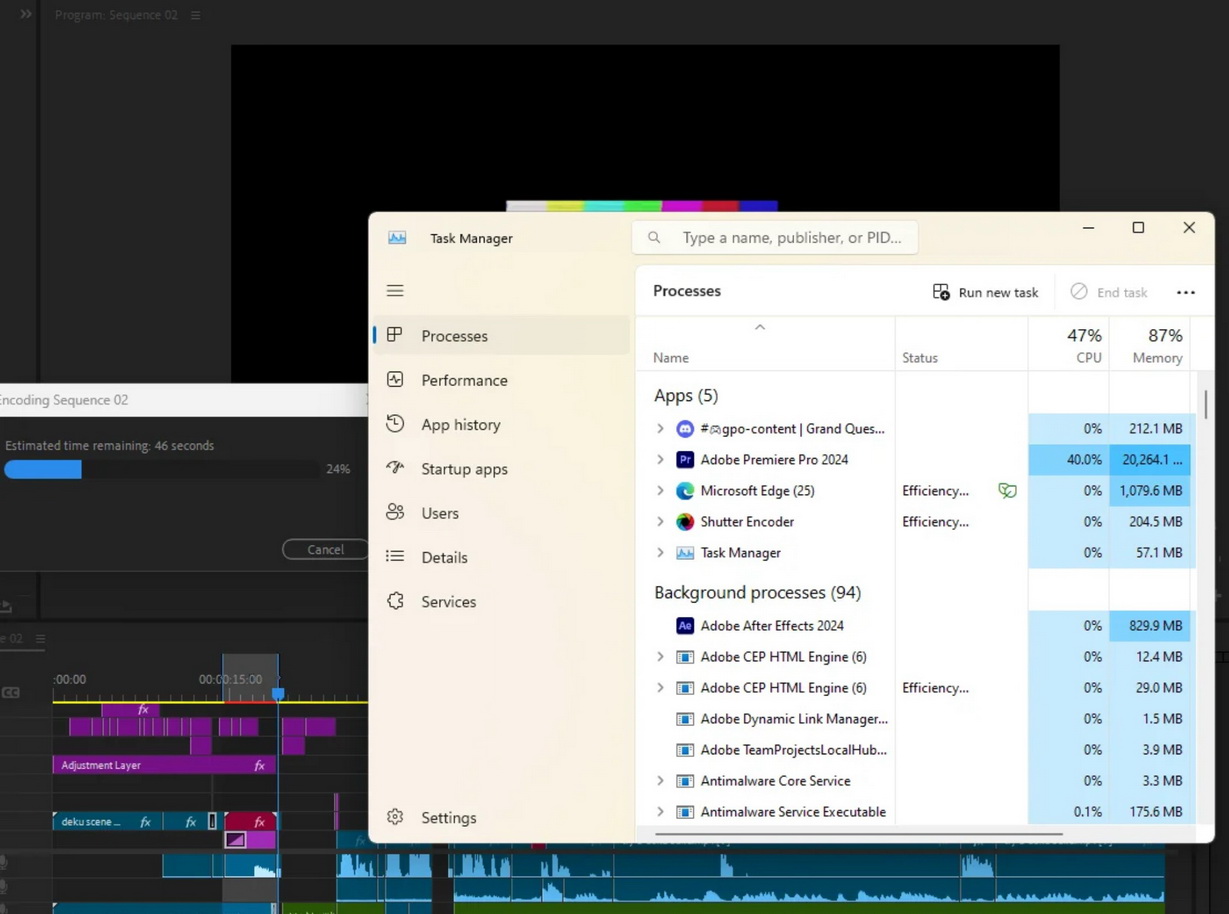Screen dimensions: 1229x914
Task: Open Task Manager Settings
Action: (448, 817)
